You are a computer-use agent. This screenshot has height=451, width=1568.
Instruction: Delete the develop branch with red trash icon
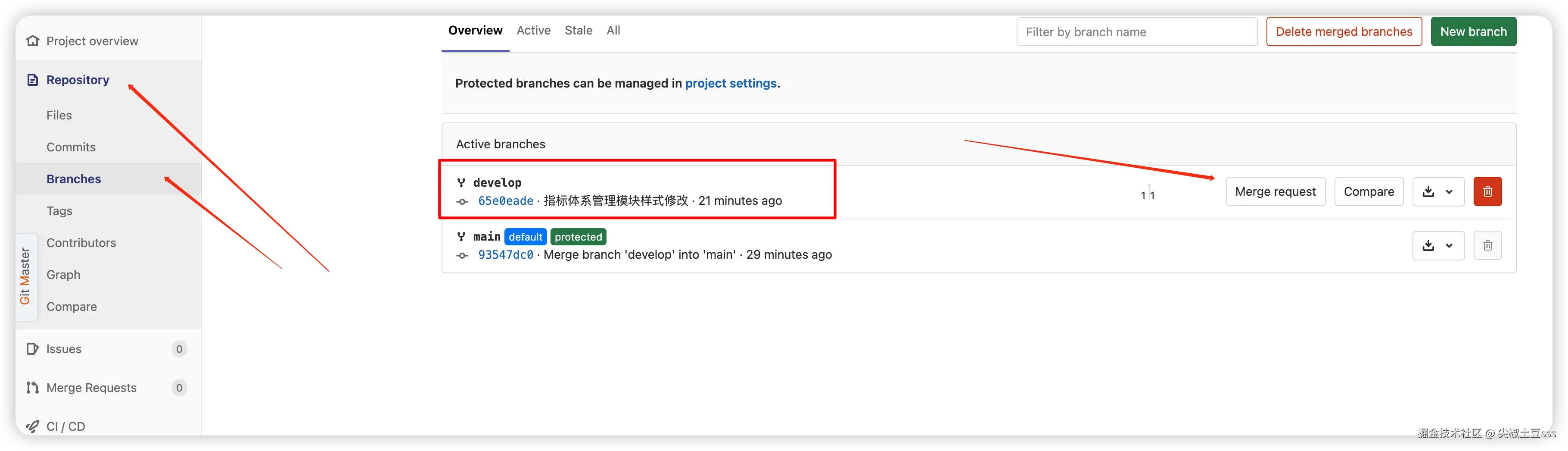click(x=1487, y=191)
